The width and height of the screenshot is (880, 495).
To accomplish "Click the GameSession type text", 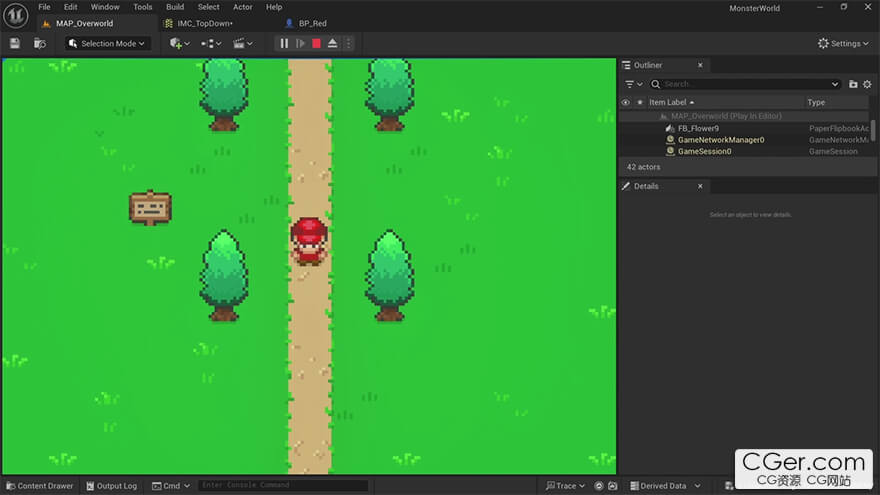I will [x=833, y=152].
